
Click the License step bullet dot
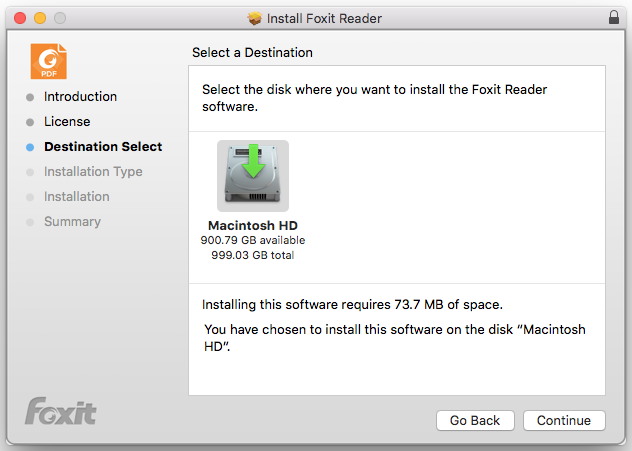click(x=30, y=122)
